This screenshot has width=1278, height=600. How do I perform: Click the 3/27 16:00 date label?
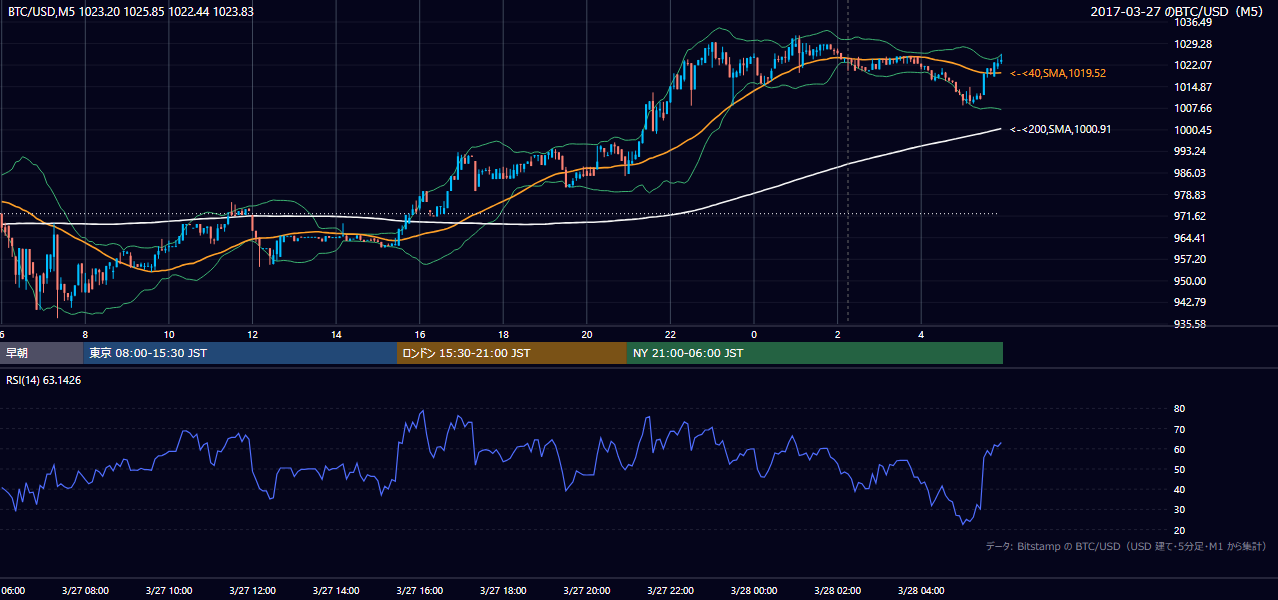(x=419, y=591)
